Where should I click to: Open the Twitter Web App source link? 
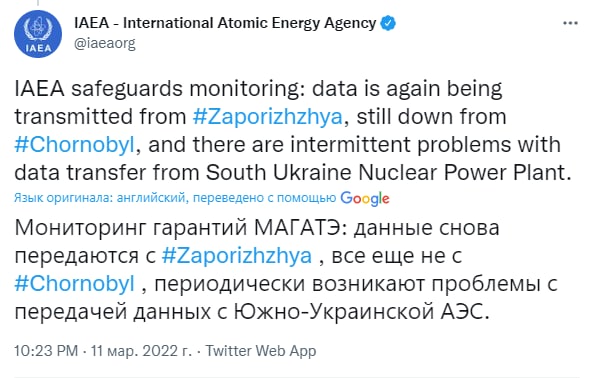(261, 351)
